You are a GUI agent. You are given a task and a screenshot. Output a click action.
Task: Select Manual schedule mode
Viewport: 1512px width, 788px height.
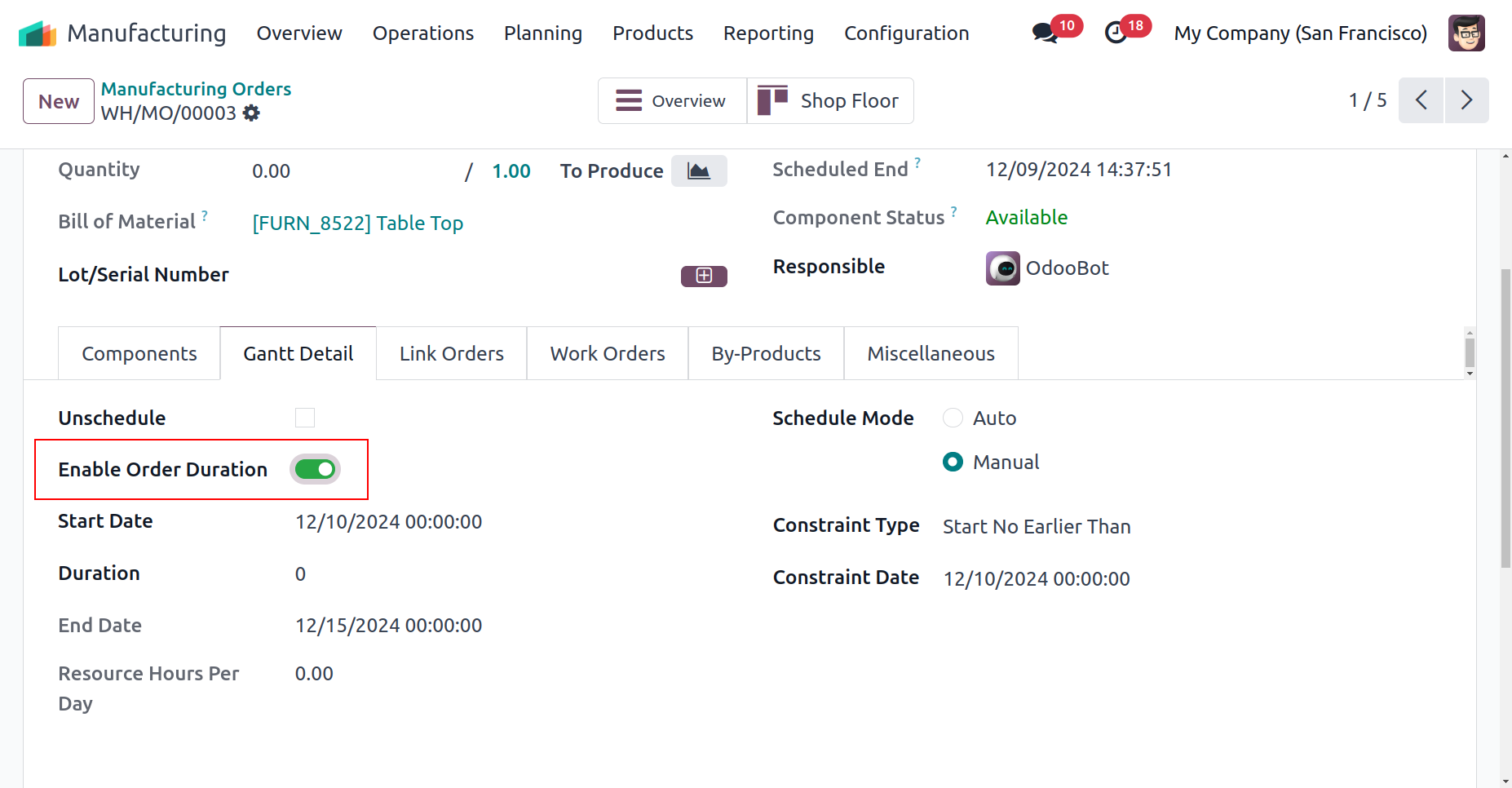coord(953,463)
